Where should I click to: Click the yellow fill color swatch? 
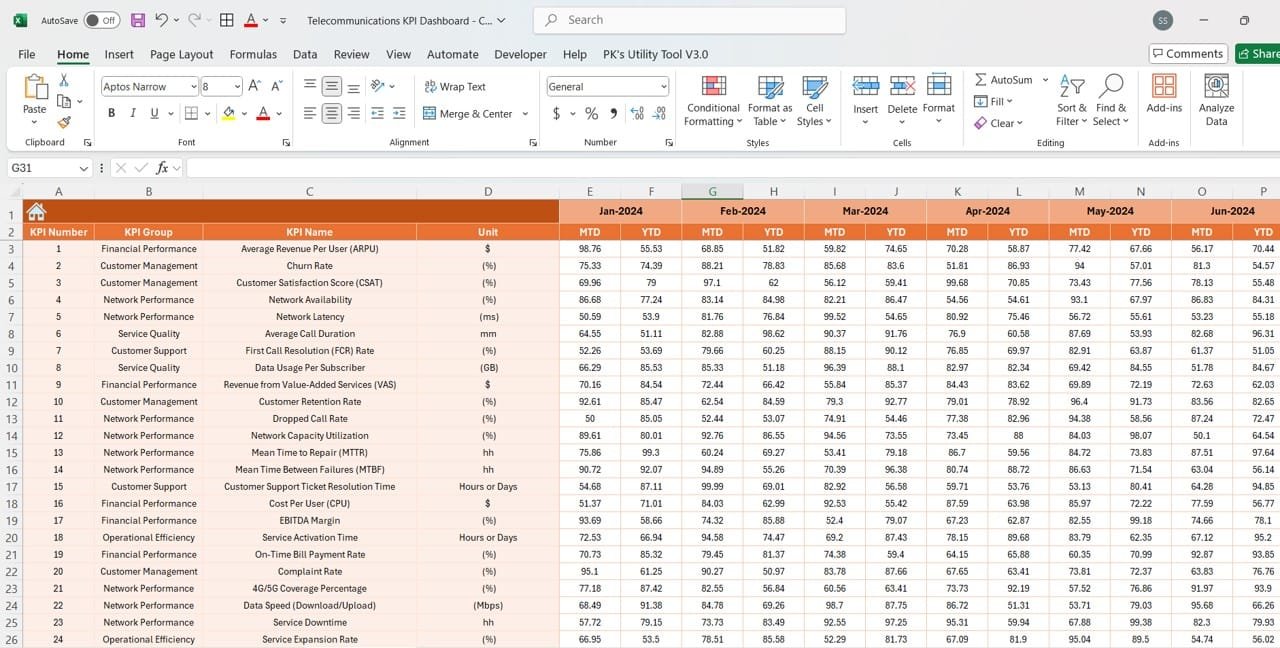(x=229, y=114)
